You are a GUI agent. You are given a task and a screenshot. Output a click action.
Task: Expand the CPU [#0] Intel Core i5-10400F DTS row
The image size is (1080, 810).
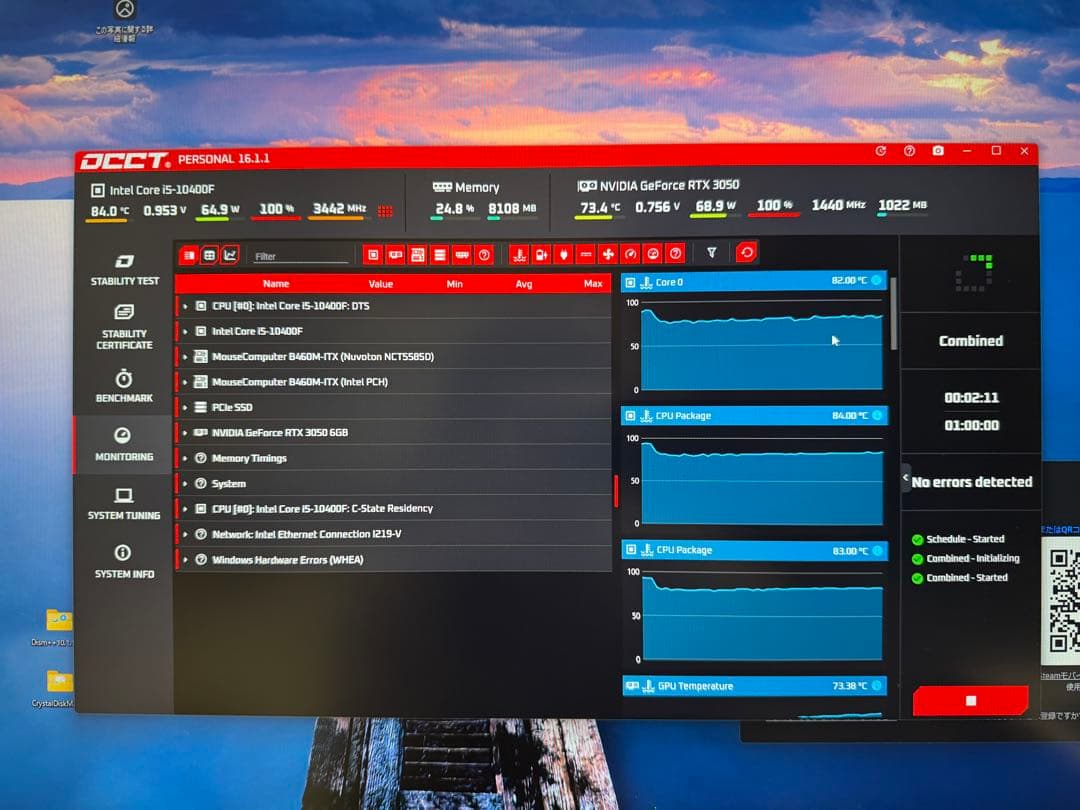(393, 306)
